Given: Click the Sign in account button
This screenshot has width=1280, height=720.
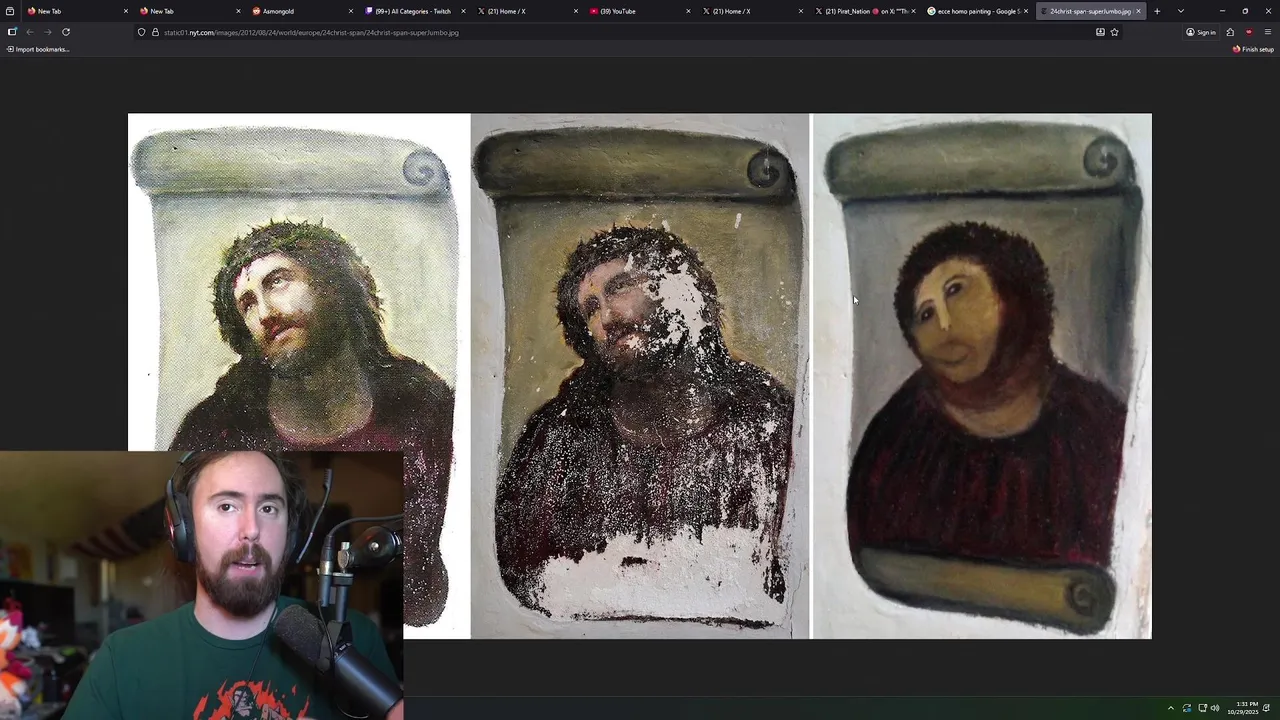Looking at the screenshot, I should click(1201, 32).
